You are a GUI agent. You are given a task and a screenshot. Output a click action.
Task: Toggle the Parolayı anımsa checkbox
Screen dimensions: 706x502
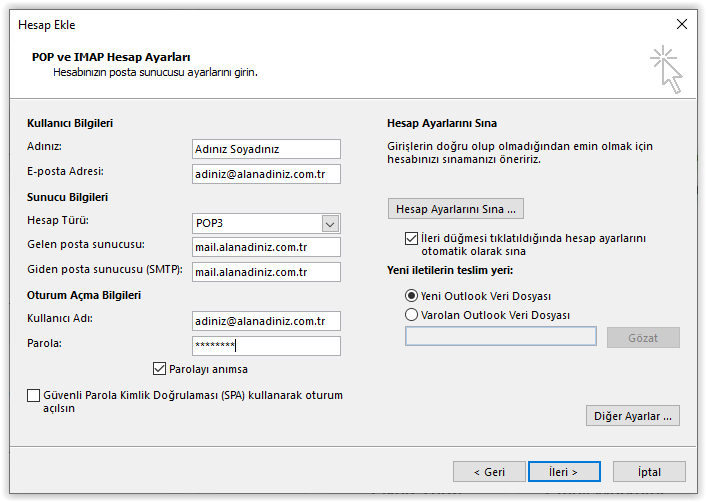click(x=159, y=369)
